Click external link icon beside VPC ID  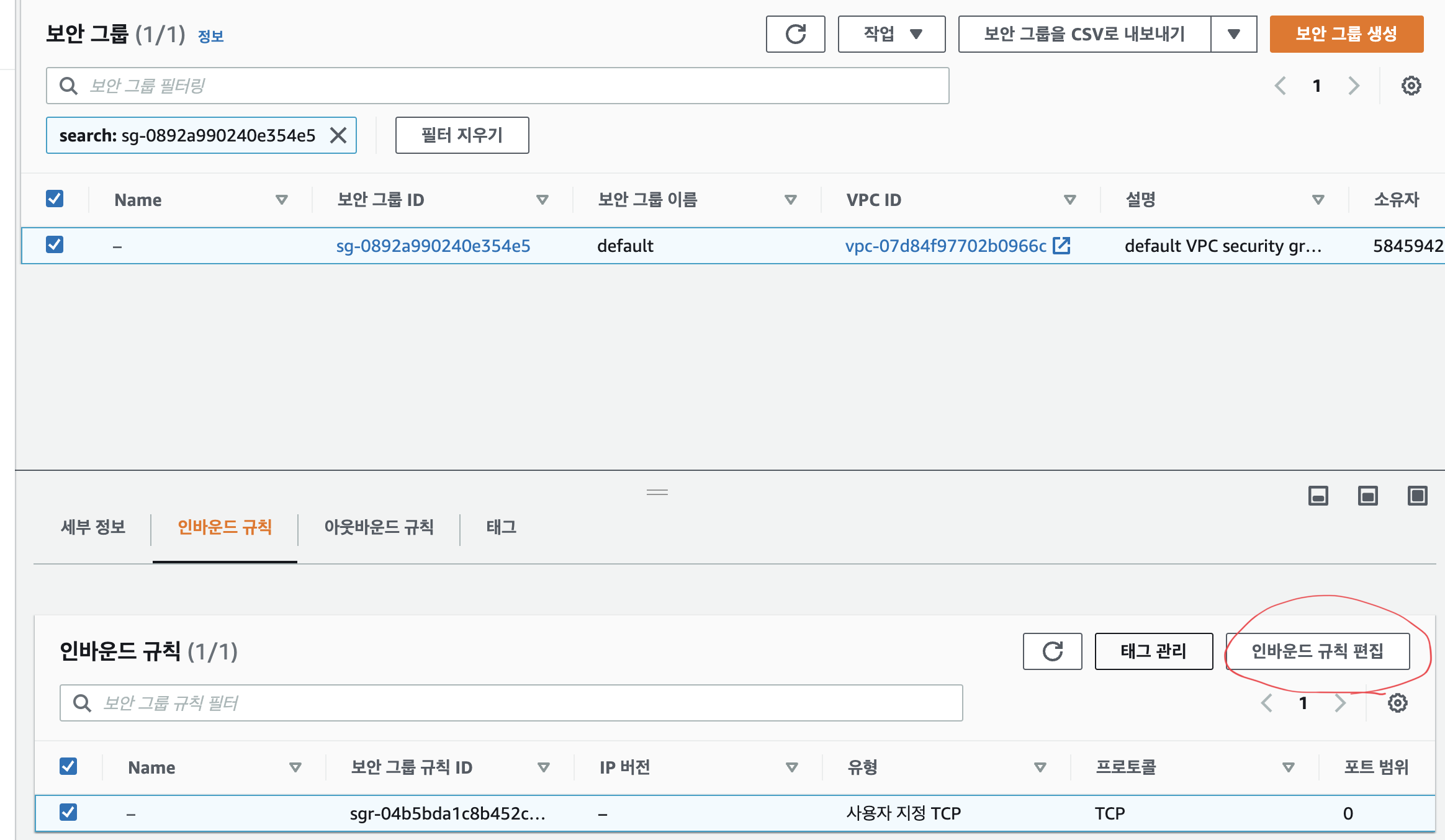(1061, 246)
